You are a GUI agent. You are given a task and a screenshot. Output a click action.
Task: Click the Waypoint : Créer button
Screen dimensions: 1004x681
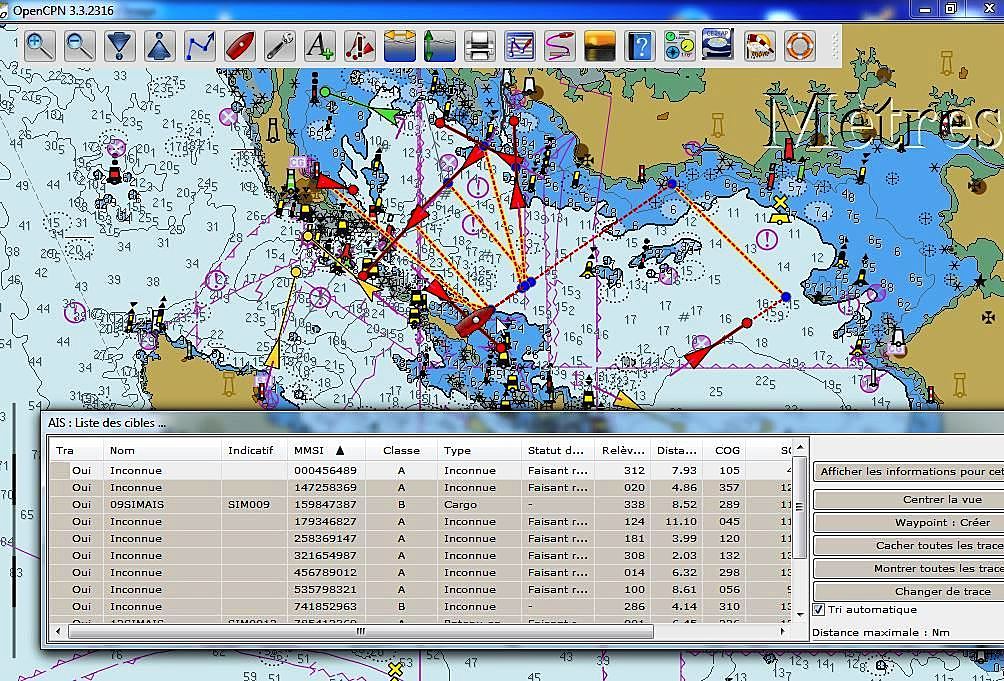909,522
